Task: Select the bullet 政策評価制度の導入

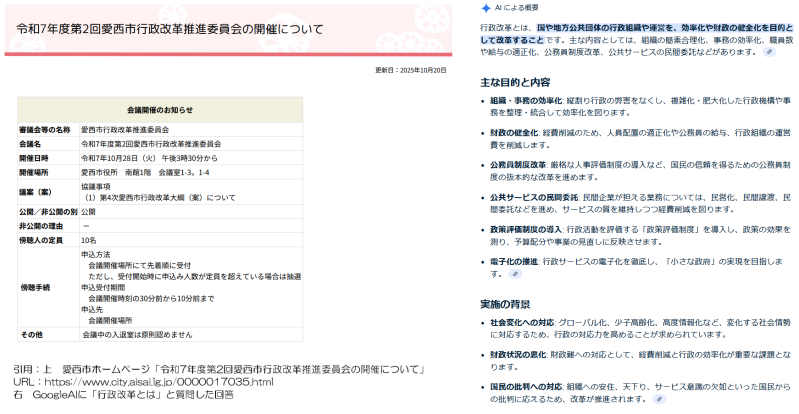Action: coord(526,230)
